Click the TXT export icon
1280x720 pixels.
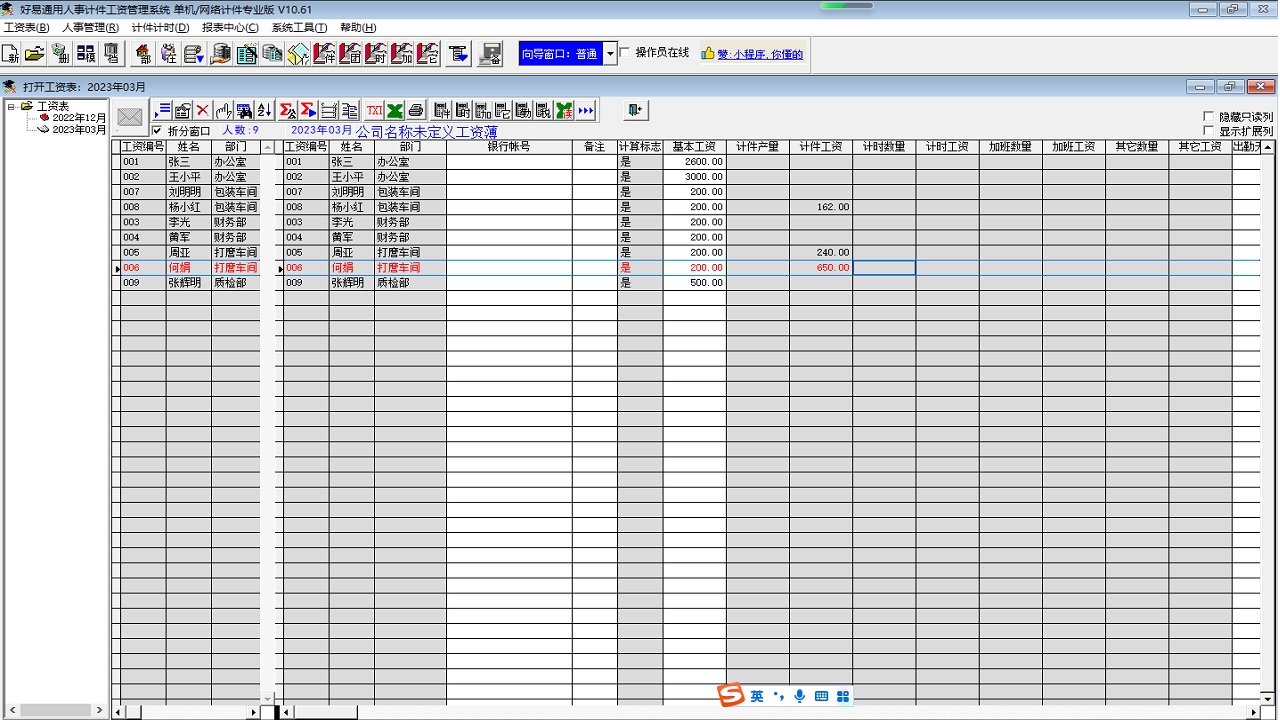pos(374,110)
